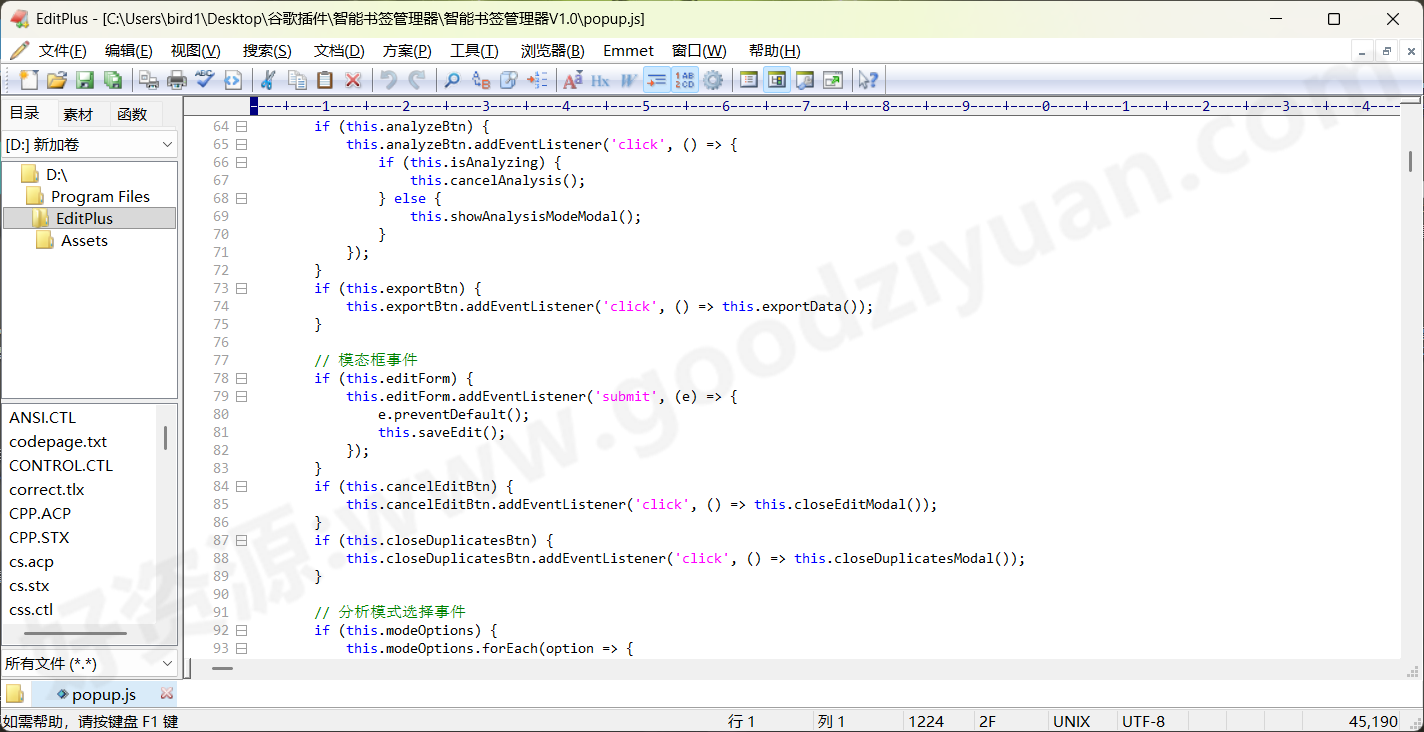Open the Find tool (magnifier icon)
The image size is (1424, 732).
point(453,80)
